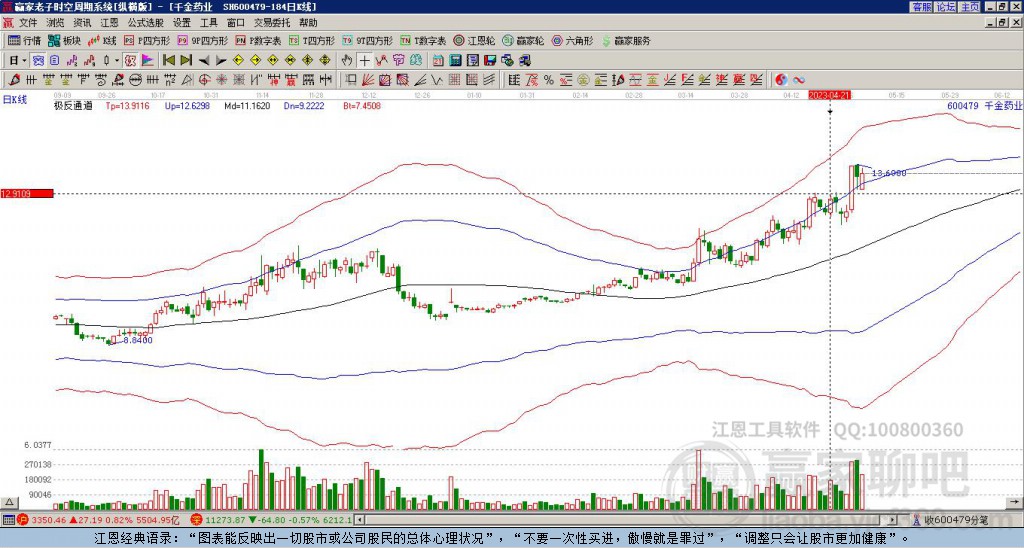Image resolution: width=1024 pixels, height=548 pixels.
Task: Click the red 12.9109 price marker
Action: [27, 193]
